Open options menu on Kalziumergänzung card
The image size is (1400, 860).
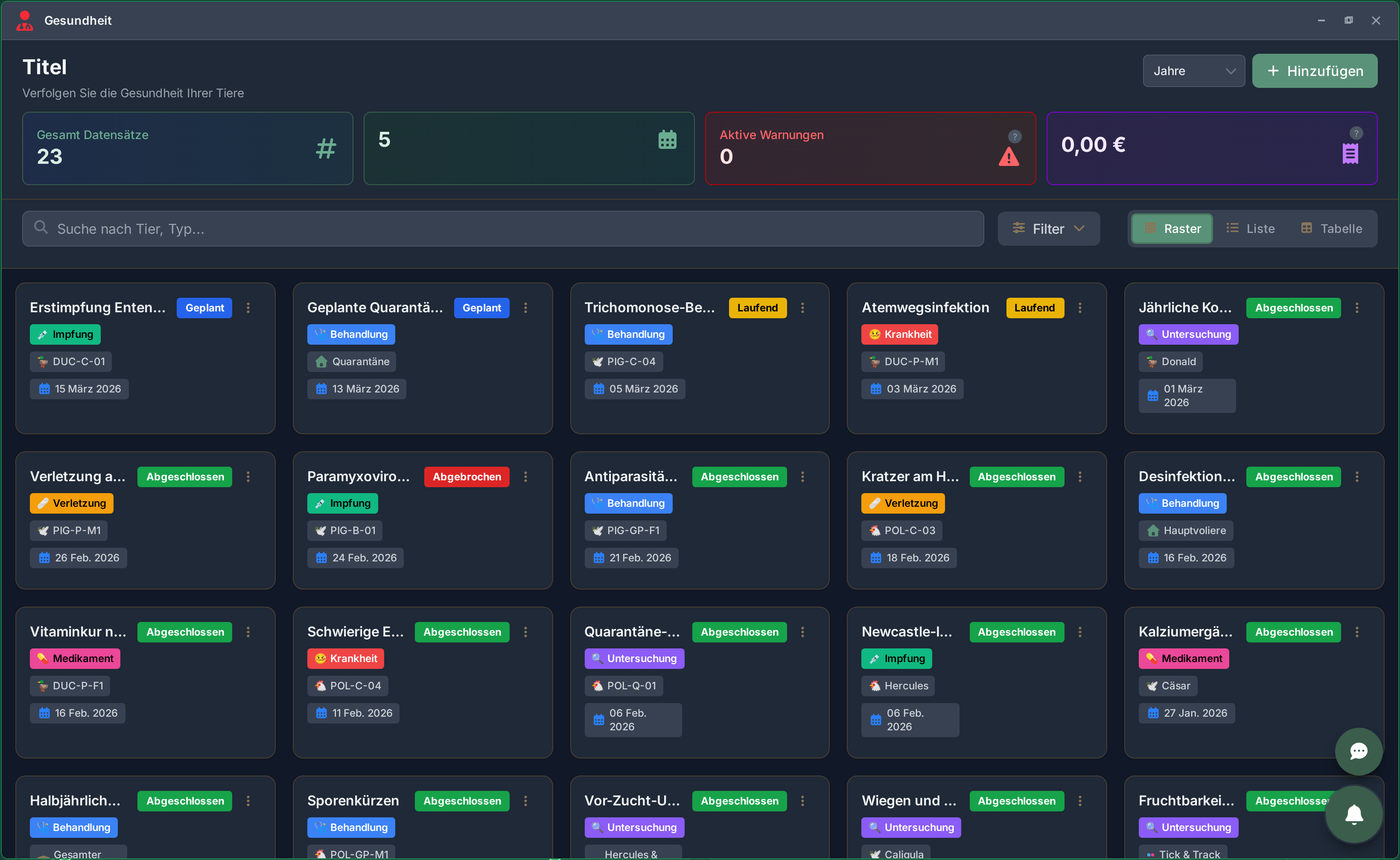[x=1357, y=632]
